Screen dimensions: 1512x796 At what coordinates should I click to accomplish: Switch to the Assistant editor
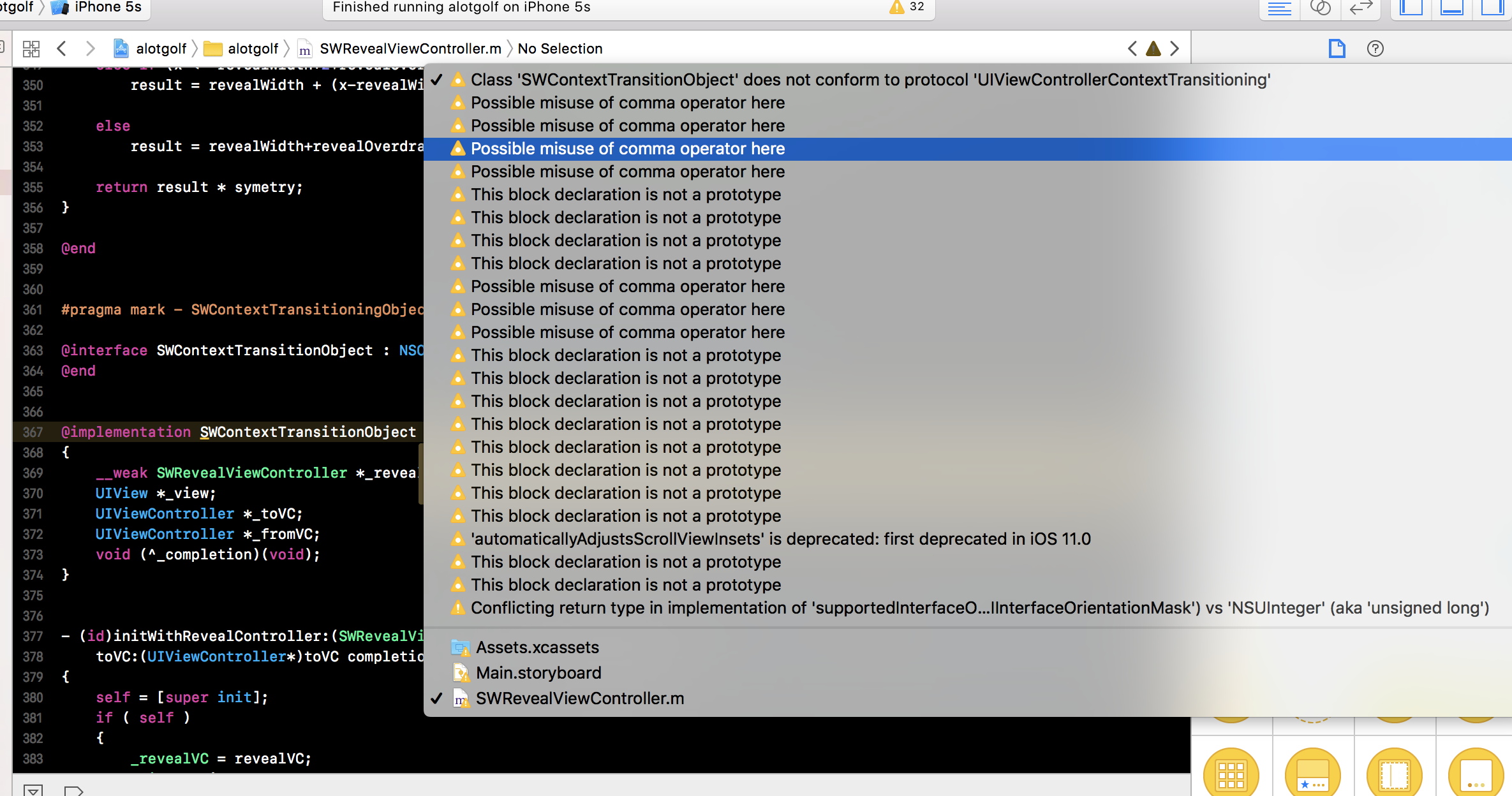(x=1320, y=8)
